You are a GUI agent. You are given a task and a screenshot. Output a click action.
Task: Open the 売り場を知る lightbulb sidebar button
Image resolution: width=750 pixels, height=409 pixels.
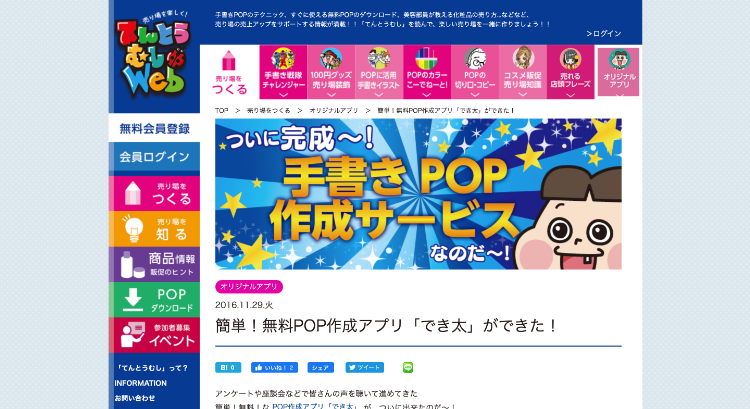[x=154, y=229]
